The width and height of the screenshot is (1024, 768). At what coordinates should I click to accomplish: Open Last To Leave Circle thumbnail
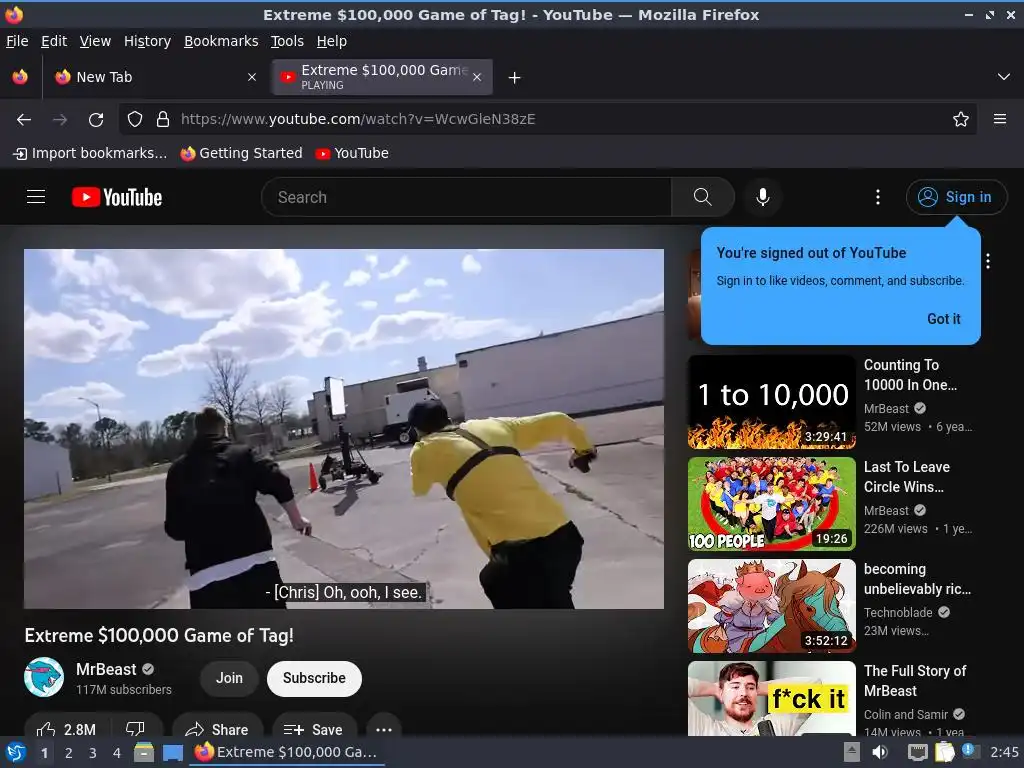click(771, 504)
